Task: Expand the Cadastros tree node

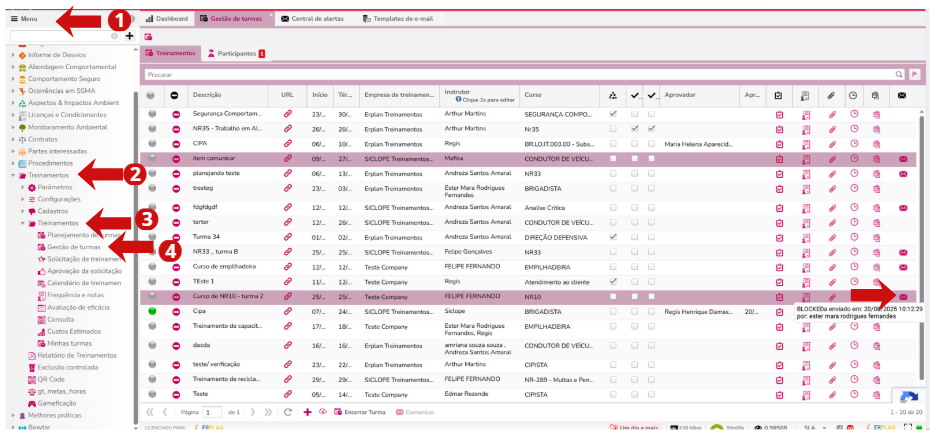Action: point(22,211)
